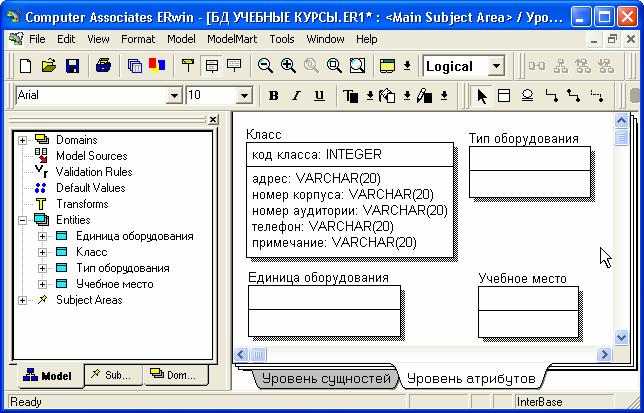The image size is (644, 413).
Task: Open the Help menu
Action: point(366,39)
